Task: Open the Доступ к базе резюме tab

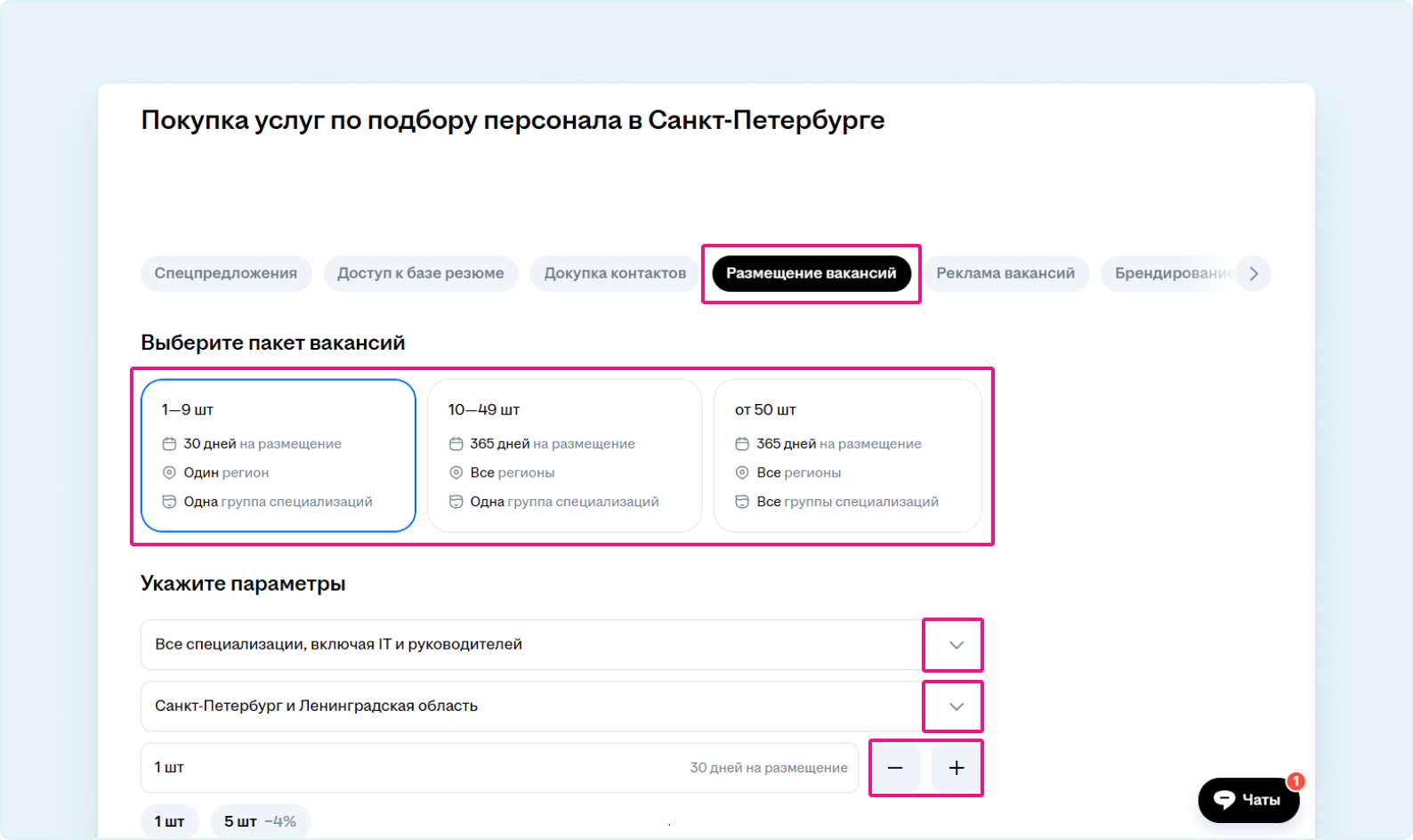Action: tap(420, 273)
